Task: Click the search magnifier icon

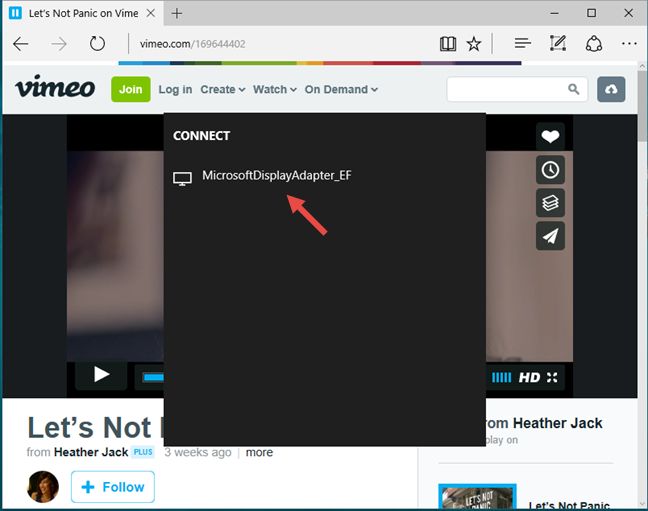Action: (573, 89)
